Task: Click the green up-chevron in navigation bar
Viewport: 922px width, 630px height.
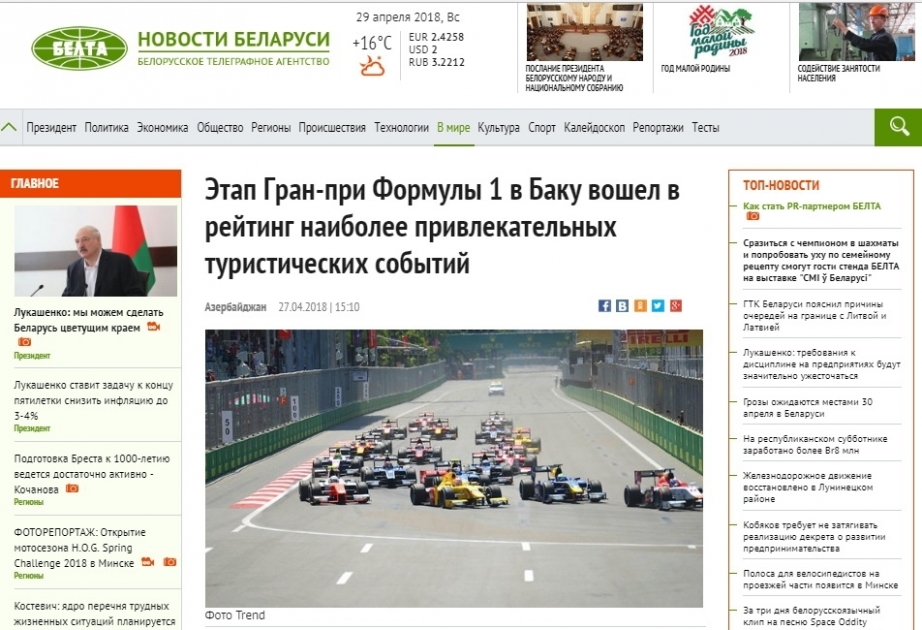Action: [9, 126]
